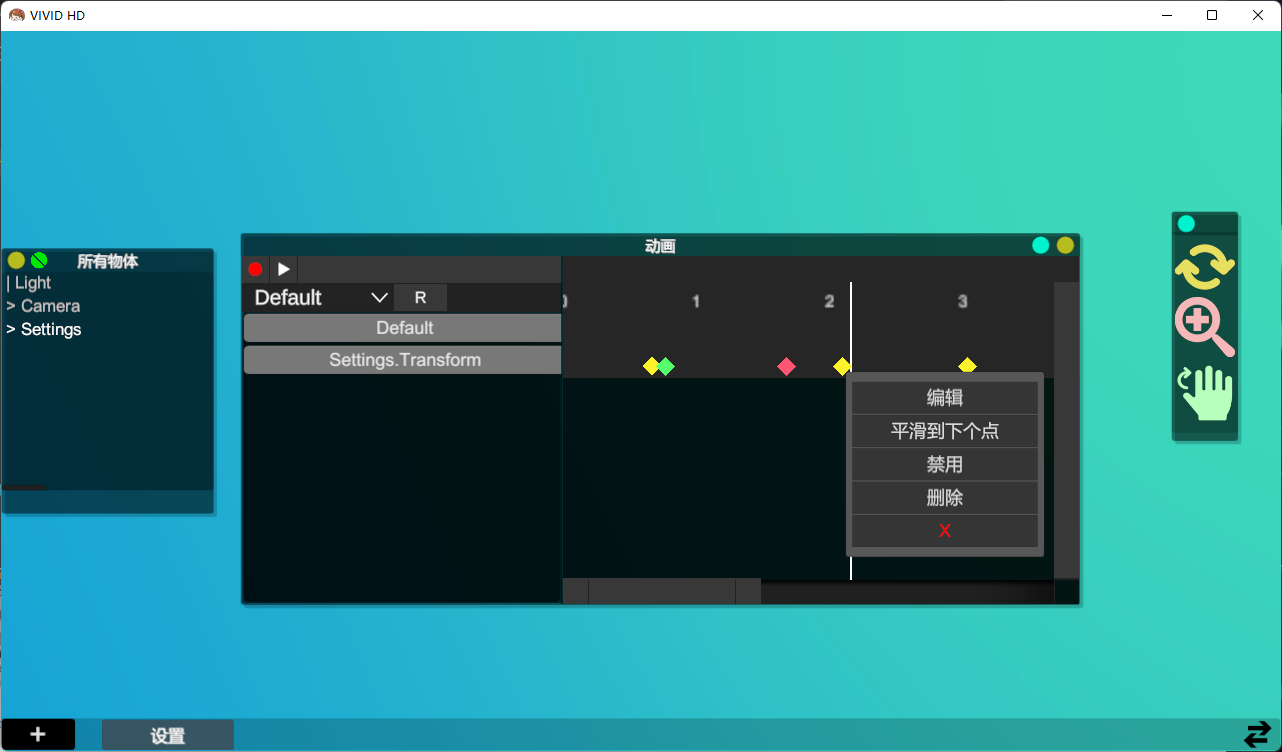Screen dimensions: 1282x752
Task: Select the yellow keyframe below mark 3
Action: pyautogui.click(x=967, y=366)
